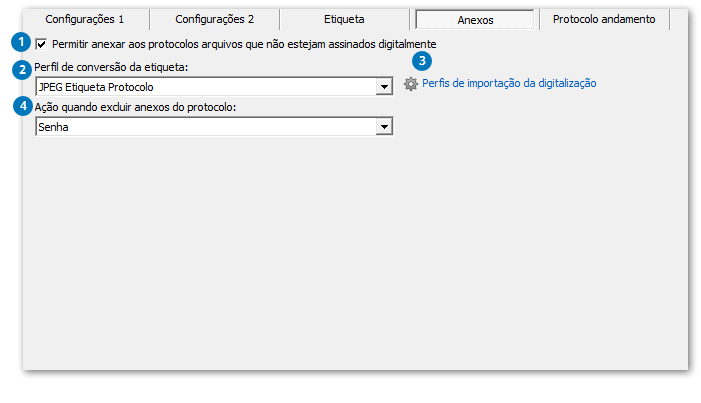Open Perfis de importação da digitalização link
This screenshot has width=701, height=403.
[x=509, y=84]
